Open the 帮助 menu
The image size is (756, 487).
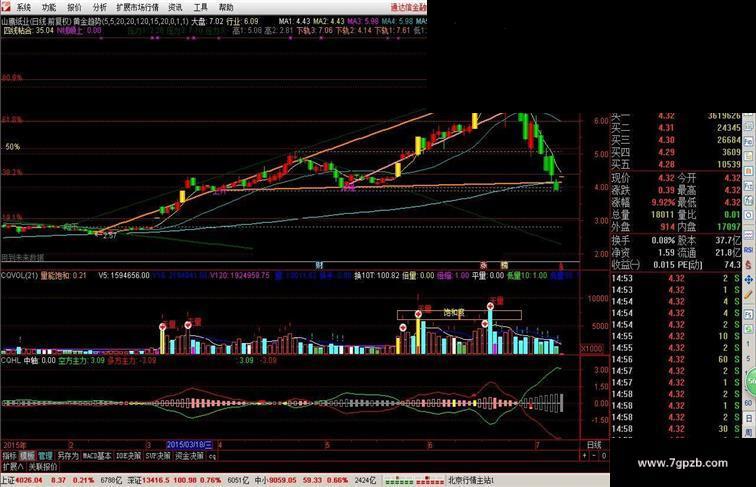tap(226, 7)
